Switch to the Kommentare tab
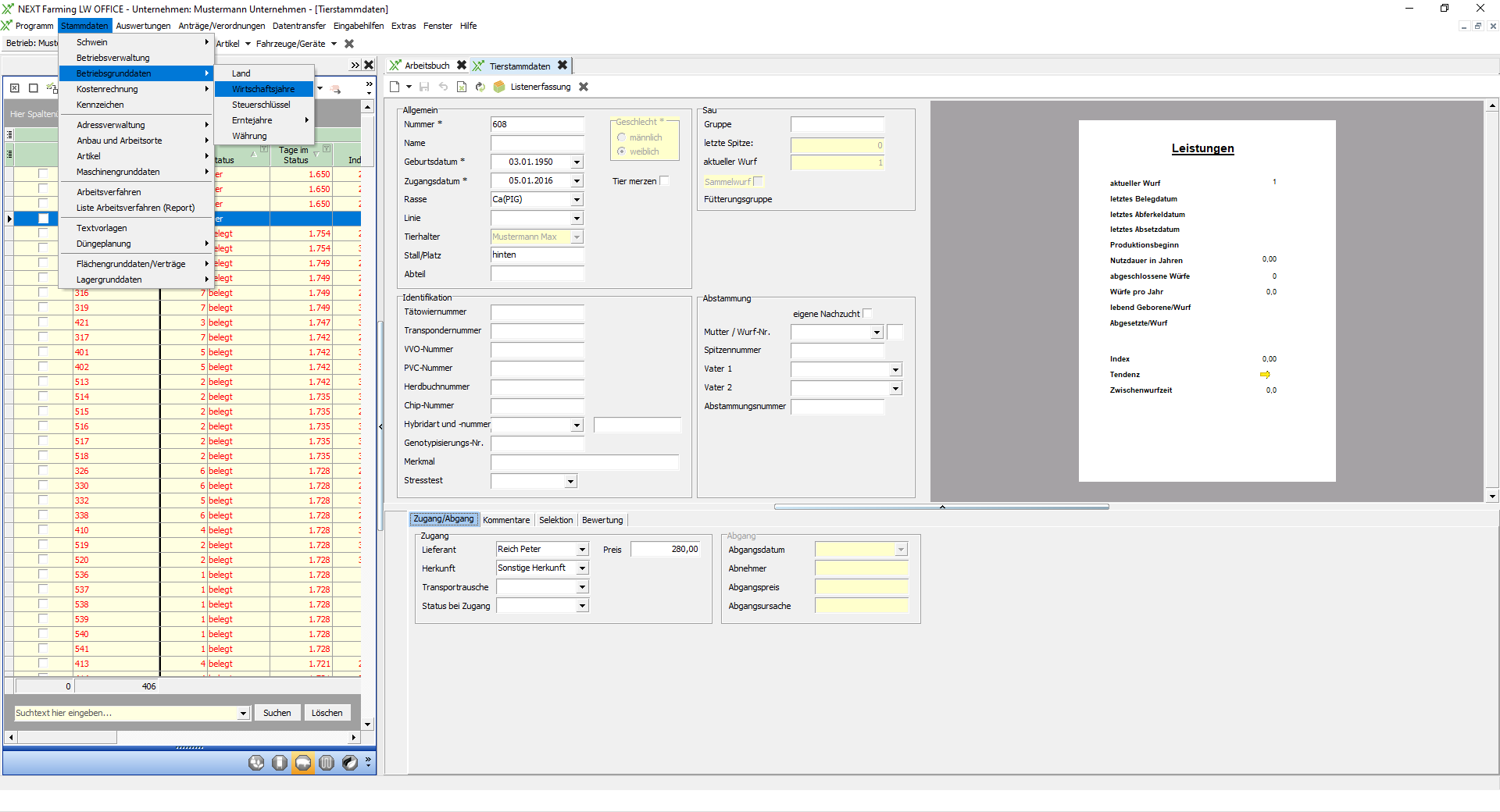This screenshot has height=812, width=1500. (x=505, y=520)
